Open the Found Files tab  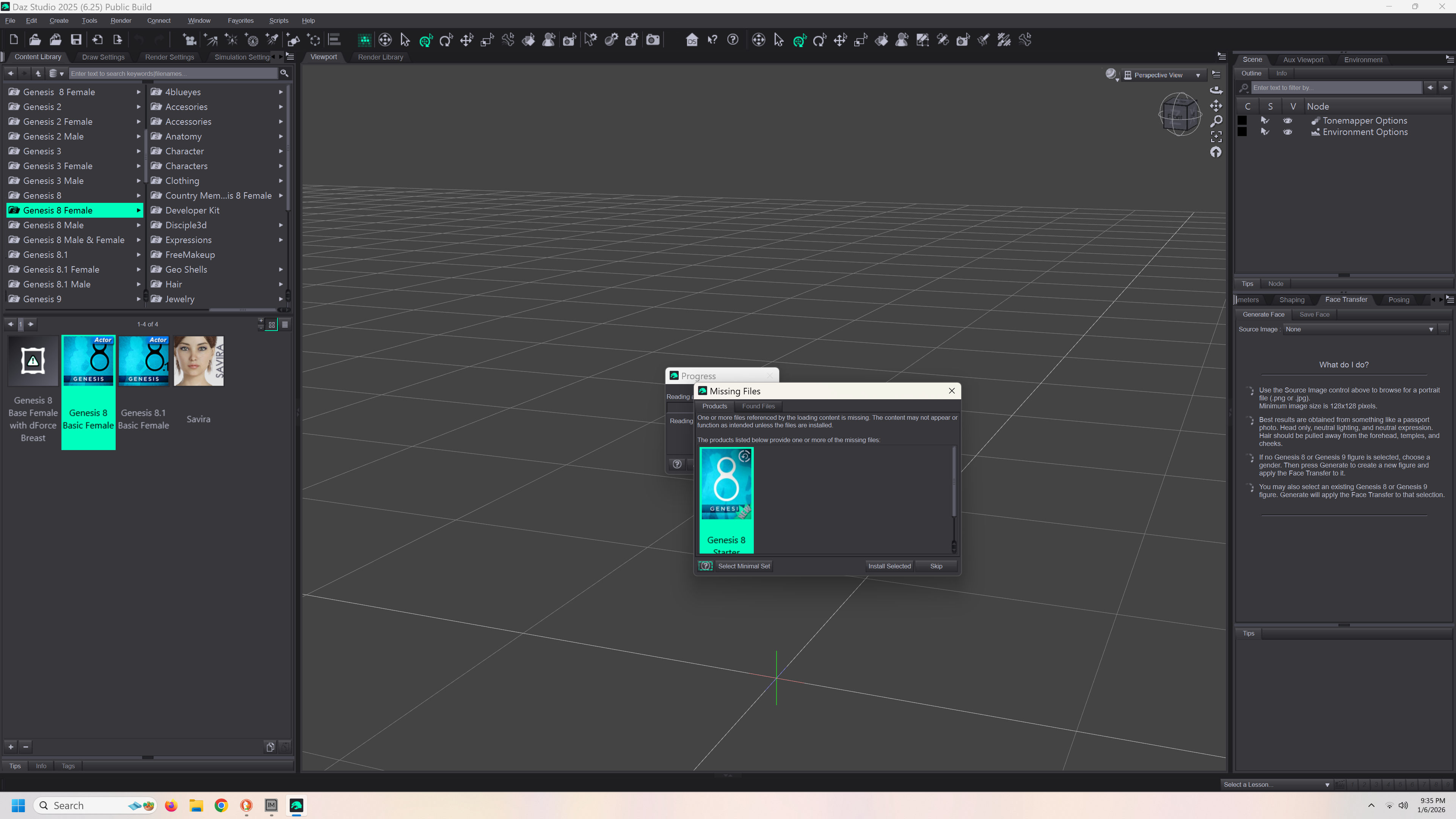tap(758, 406)
